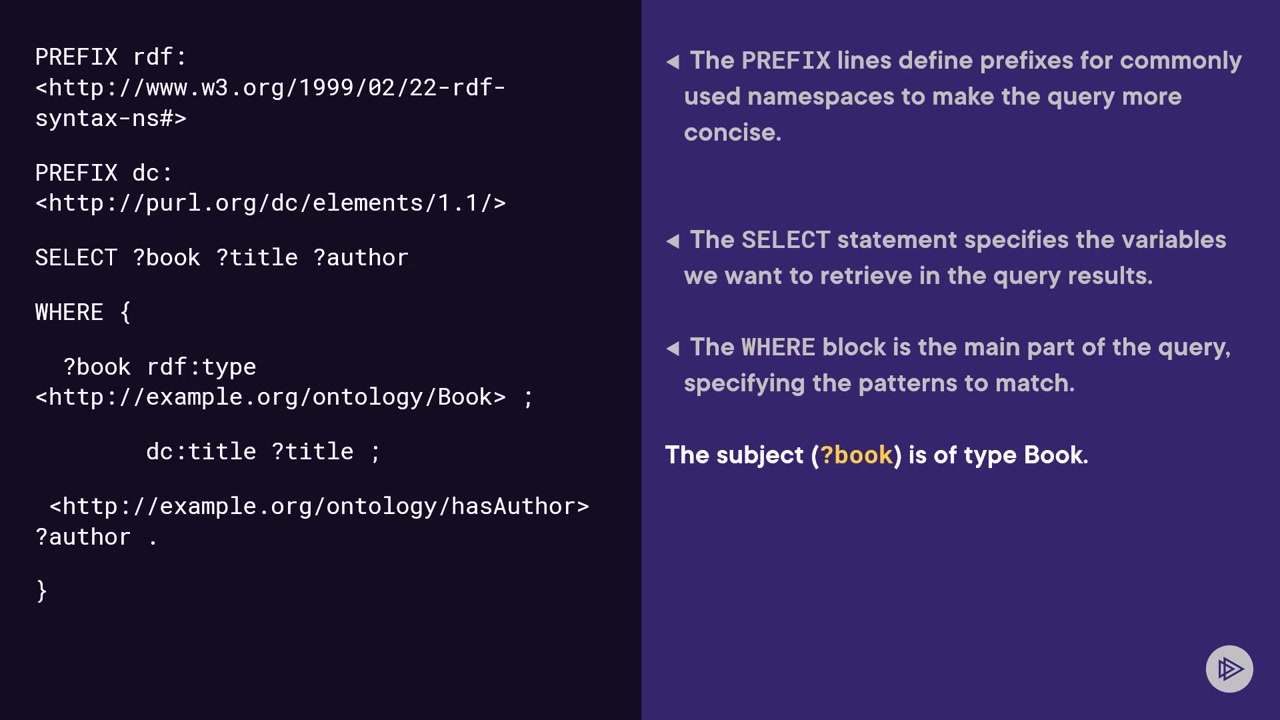This screenshot has height=720, width=1280.
Task: Click the SELECT ?book ?title ?author line
Action: (221, 257)
